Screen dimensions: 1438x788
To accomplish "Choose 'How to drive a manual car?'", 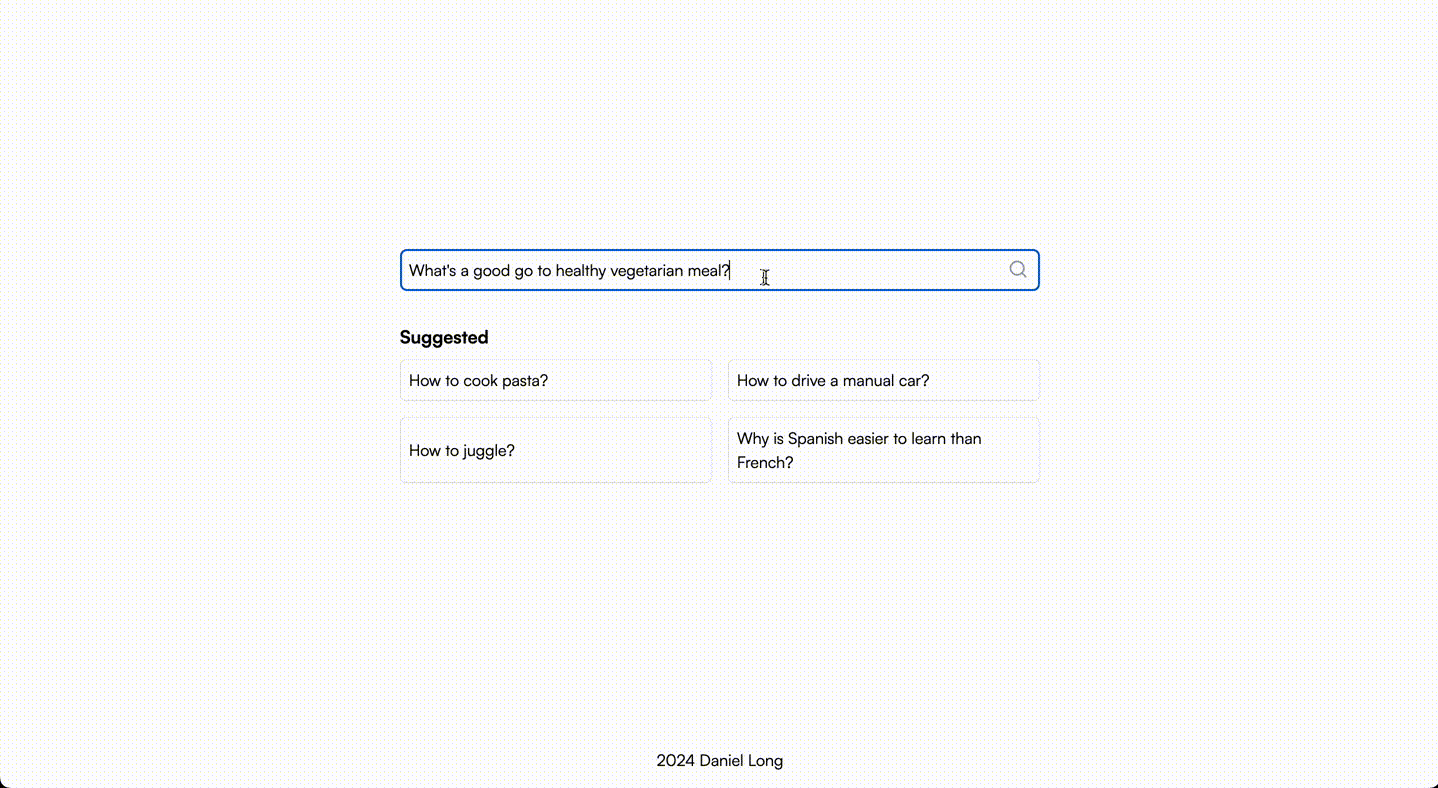I will (883, 380).
